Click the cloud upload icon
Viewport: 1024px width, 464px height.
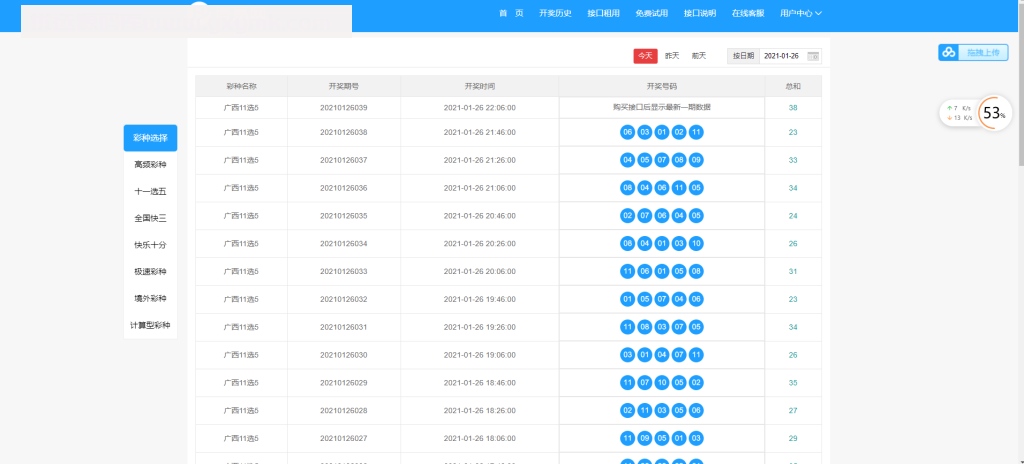point(946,53)
